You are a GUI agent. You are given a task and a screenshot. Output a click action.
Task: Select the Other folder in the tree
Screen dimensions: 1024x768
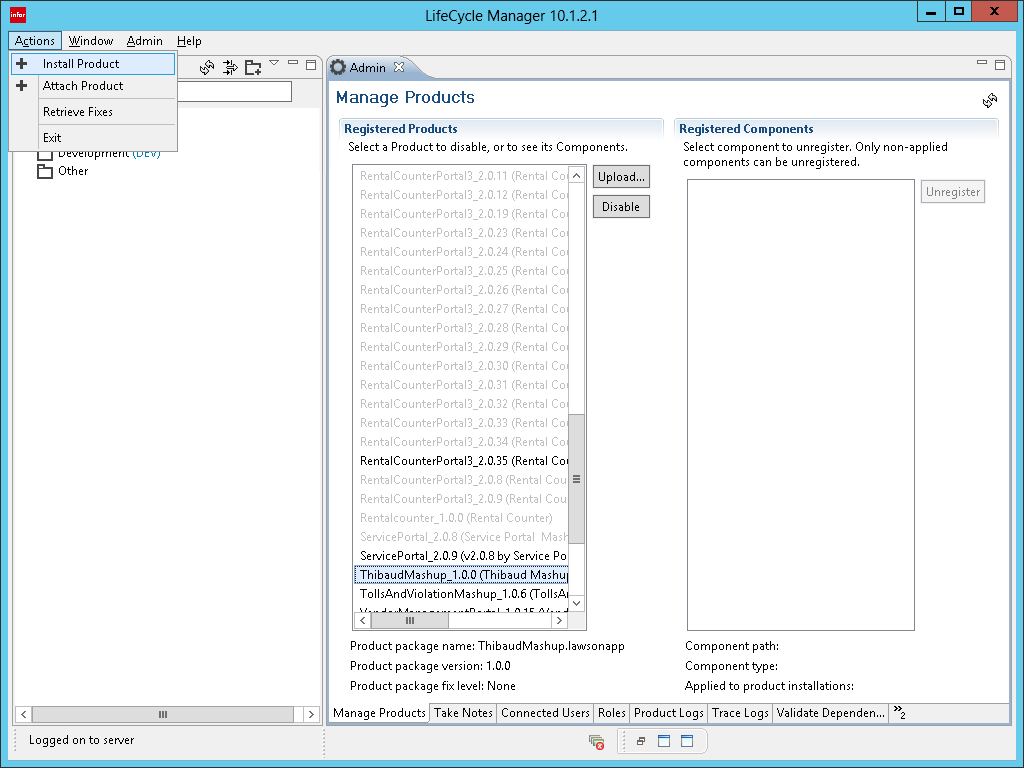click(72, 171)
